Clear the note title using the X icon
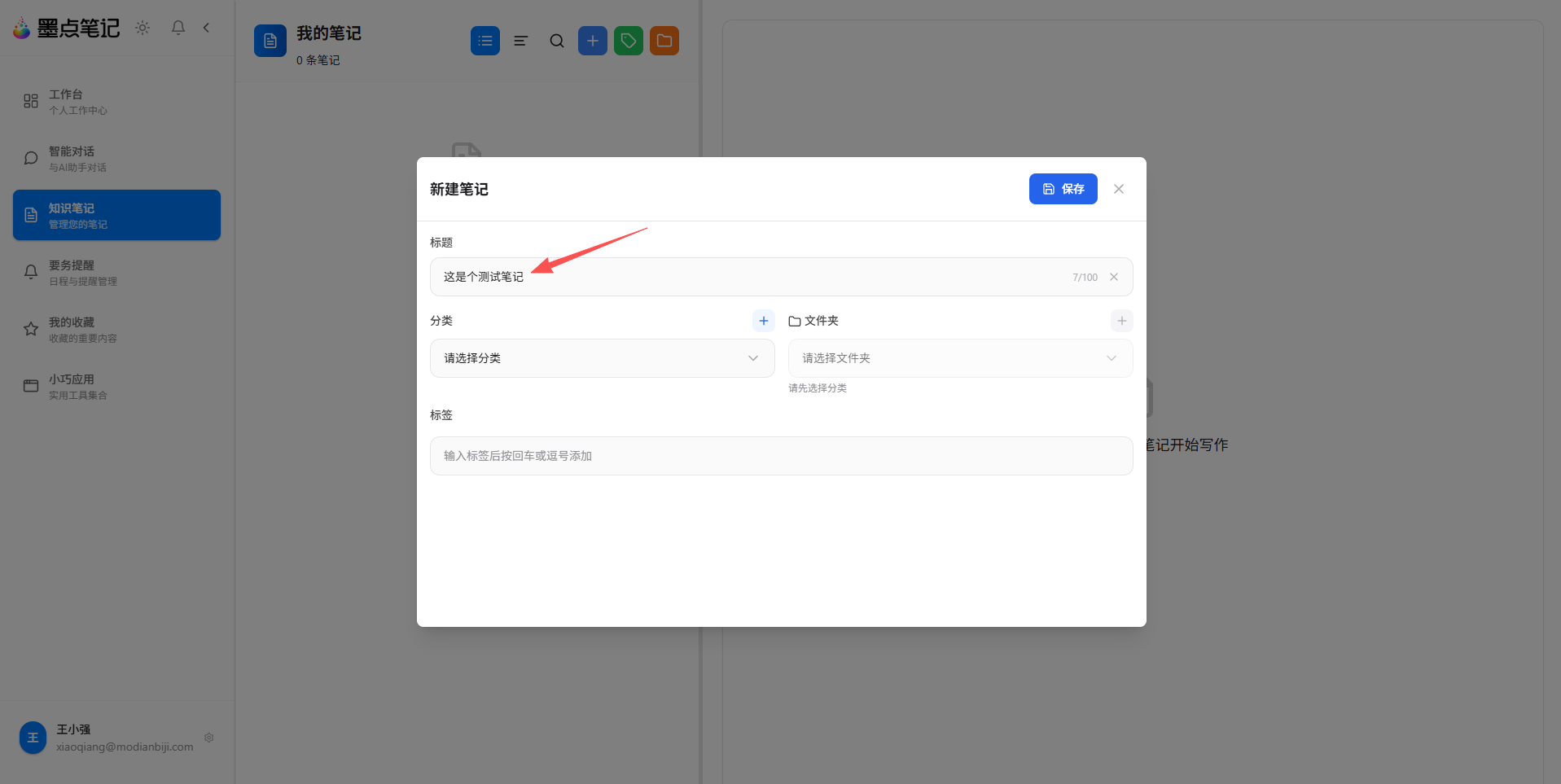Screen dimensions: 1561x784 coord(1113,277)
